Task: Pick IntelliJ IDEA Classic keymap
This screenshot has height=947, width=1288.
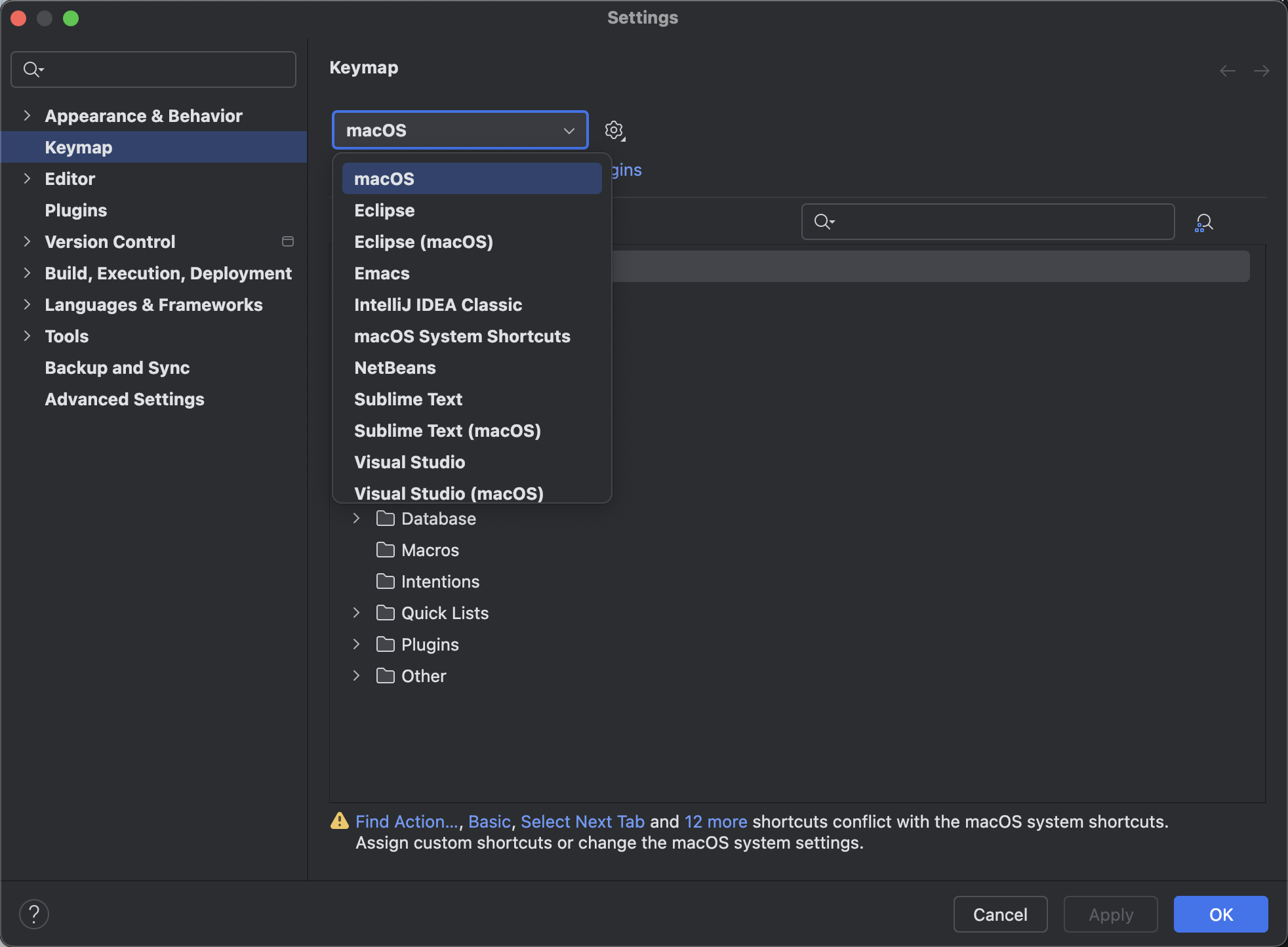Action: pos(472,305)
